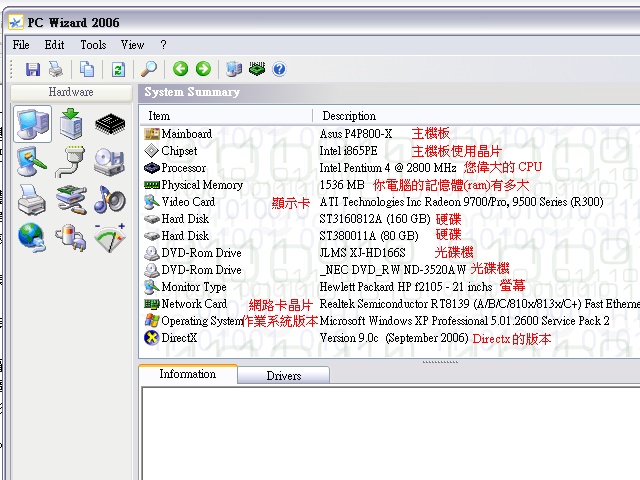This screenshot has height=480, width=640.
Task: Select the Chipset row
Action: [x=390, y=151]
